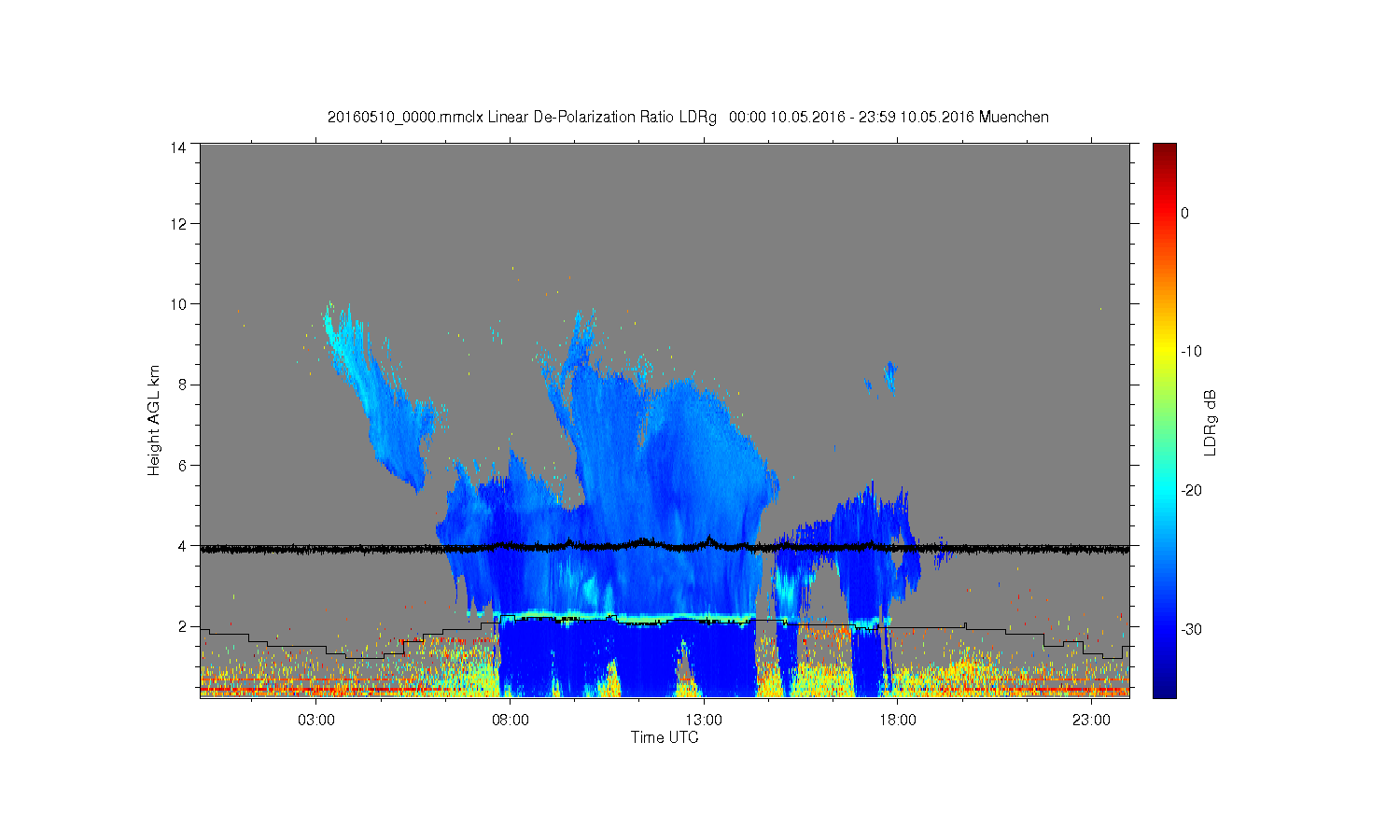Click the 03:00 time tick label

tap(316, 720)
